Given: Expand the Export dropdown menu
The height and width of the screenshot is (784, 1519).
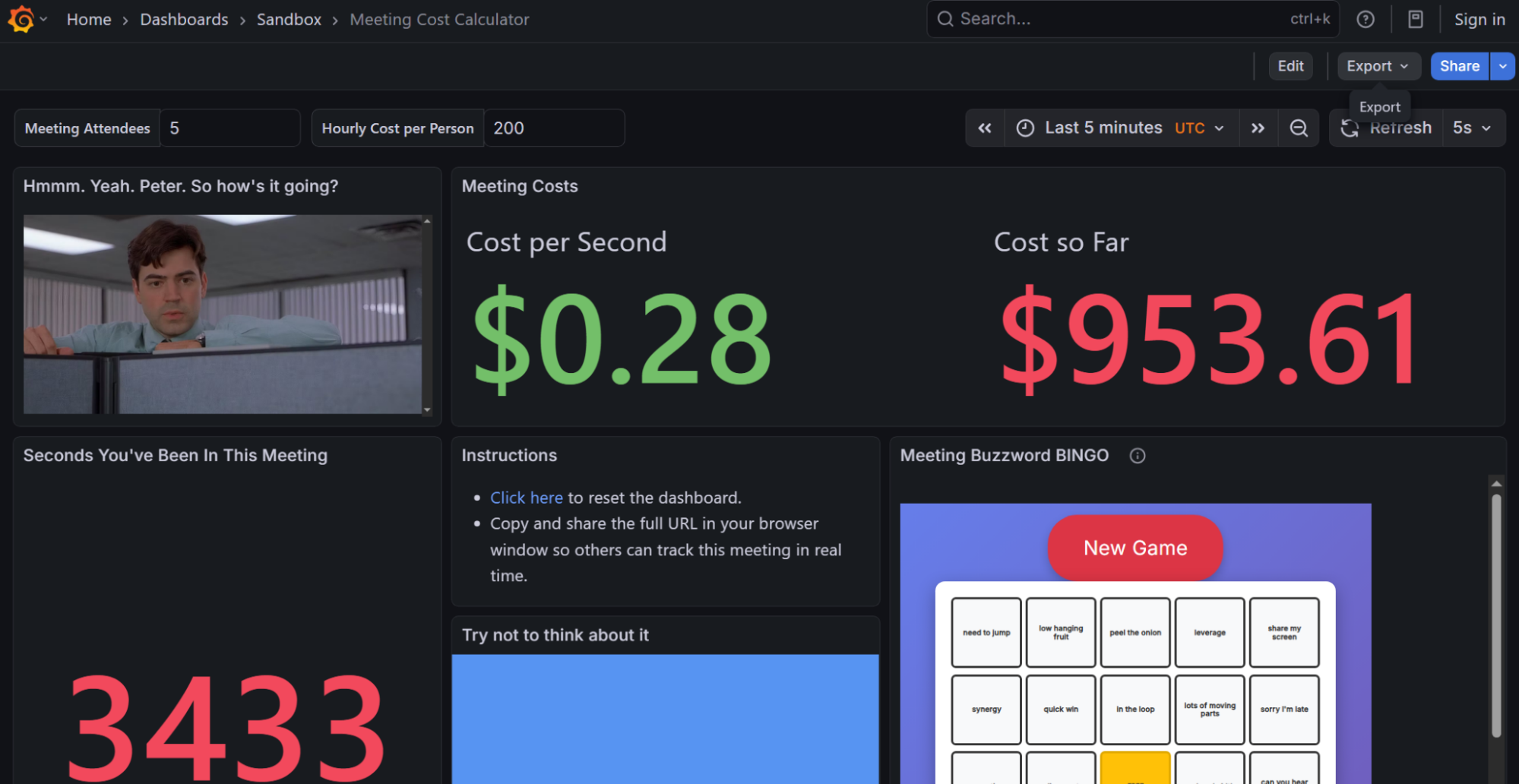Looking at the screenshot, I should tap(1378, 66).
